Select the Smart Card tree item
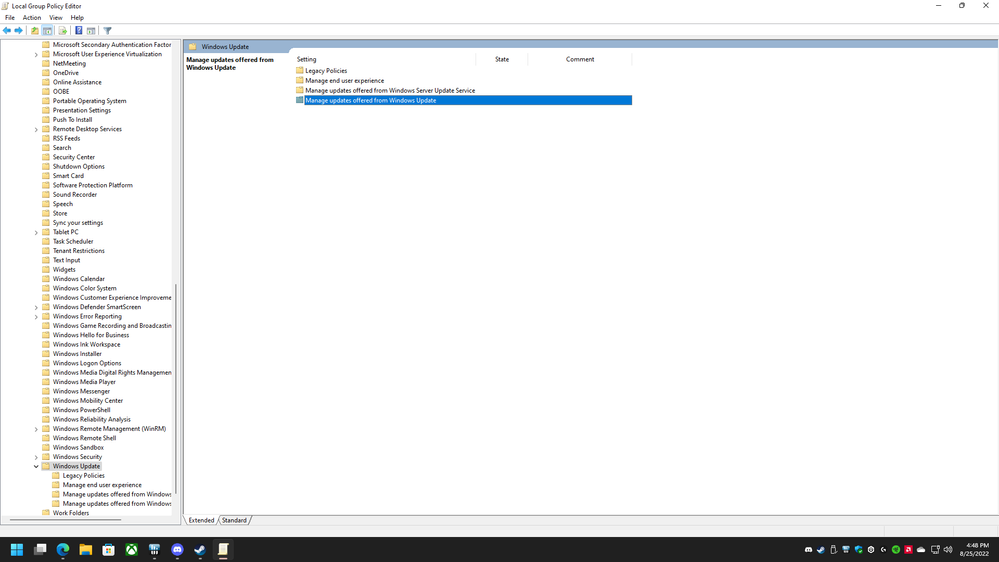 [68, 176]
